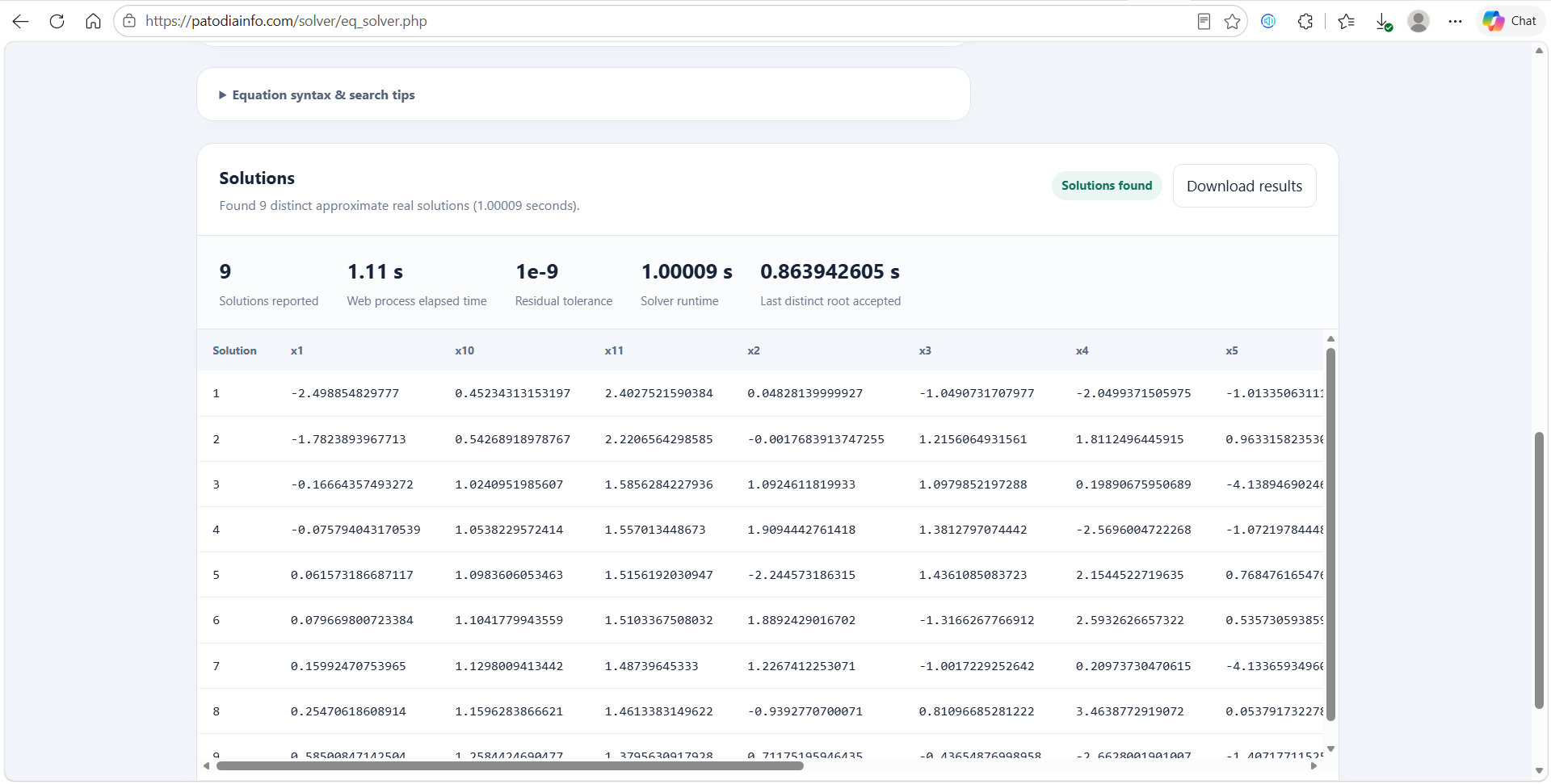The height and width of the screenshot is (784, 1551).
Task: Click the Solutions heading
Action: point(257,178)
